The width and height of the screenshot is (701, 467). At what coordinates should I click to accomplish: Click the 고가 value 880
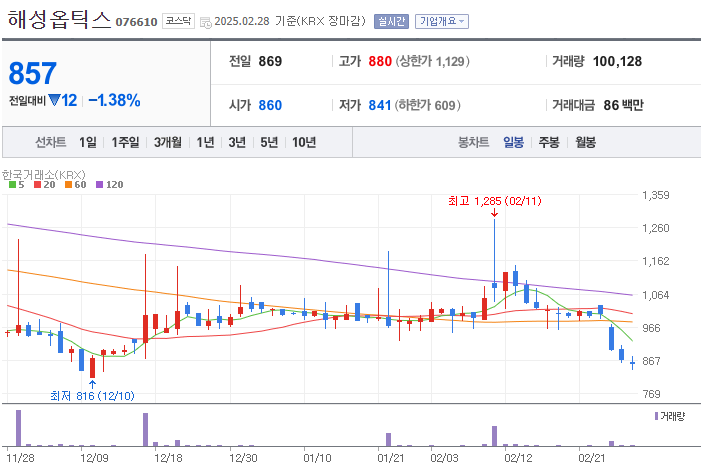(x=380, y=61)
